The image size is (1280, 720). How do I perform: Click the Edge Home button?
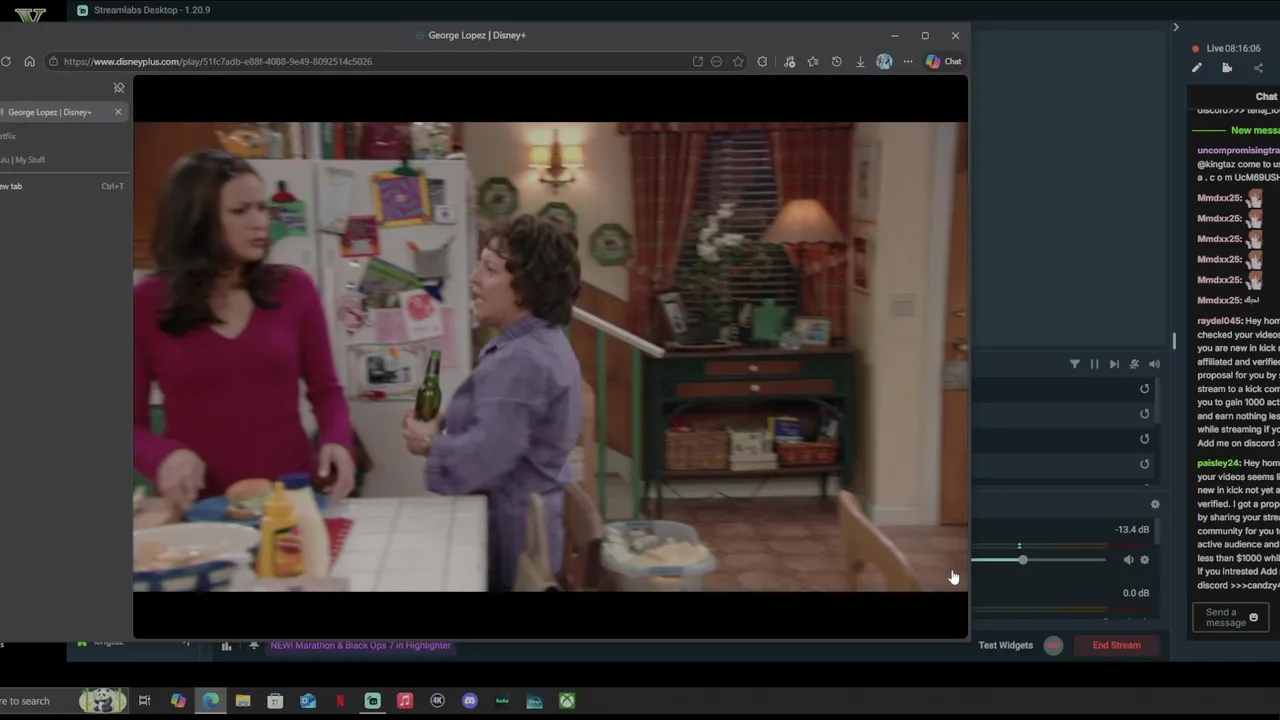(x=29, y=61)
